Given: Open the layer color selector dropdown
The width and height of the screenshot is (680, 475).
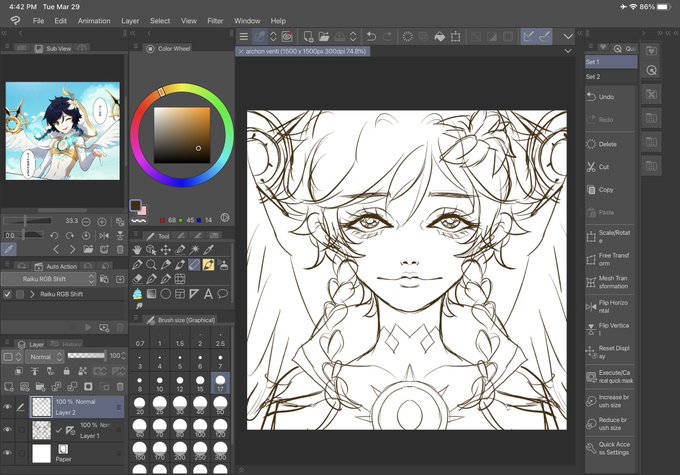Looking at the screenshot, I should click(x=12, y=357).
